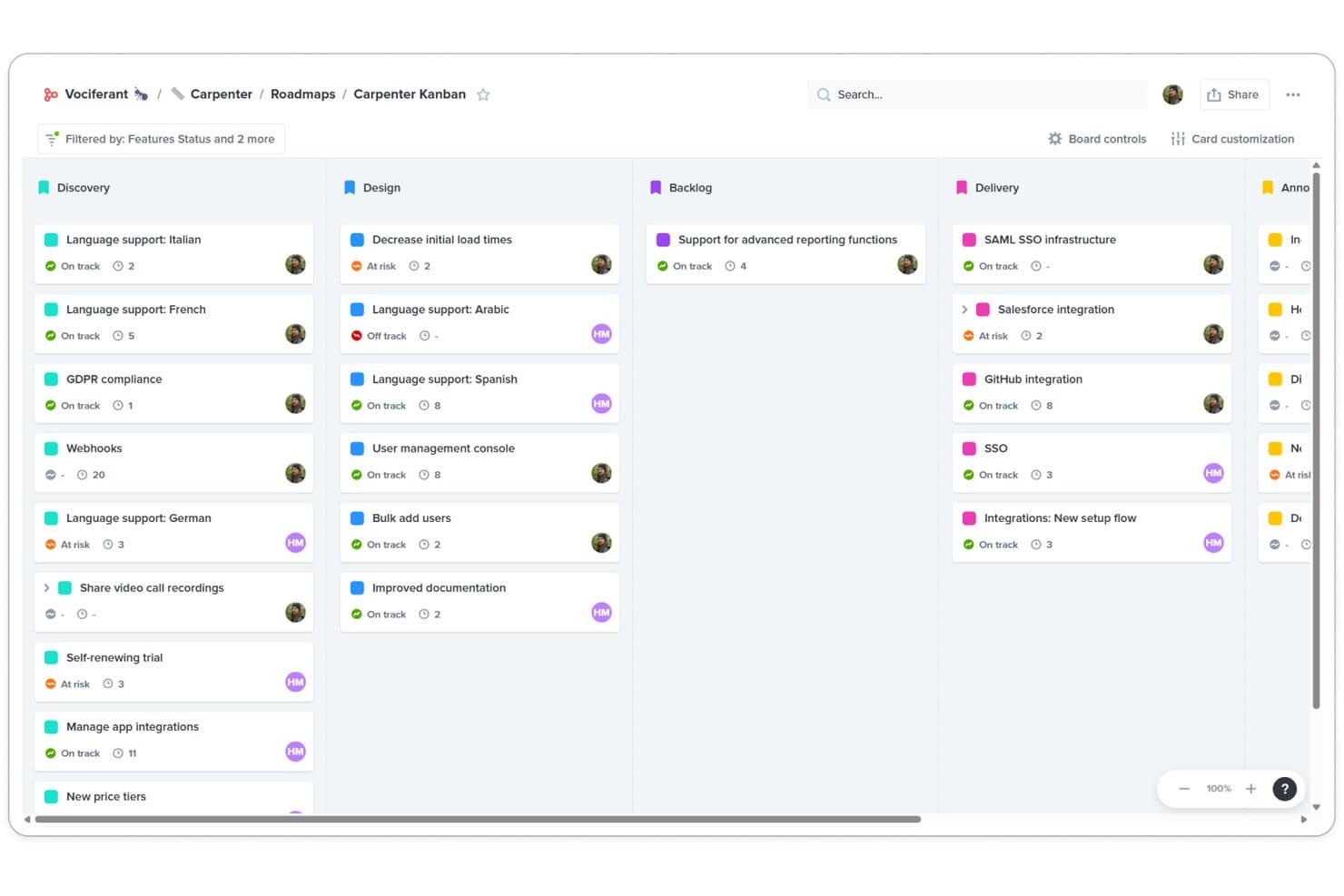Viewport: 1344px width, 896px height.
Task: Expand the Share video call recordings card
Action: click(46, 588)
